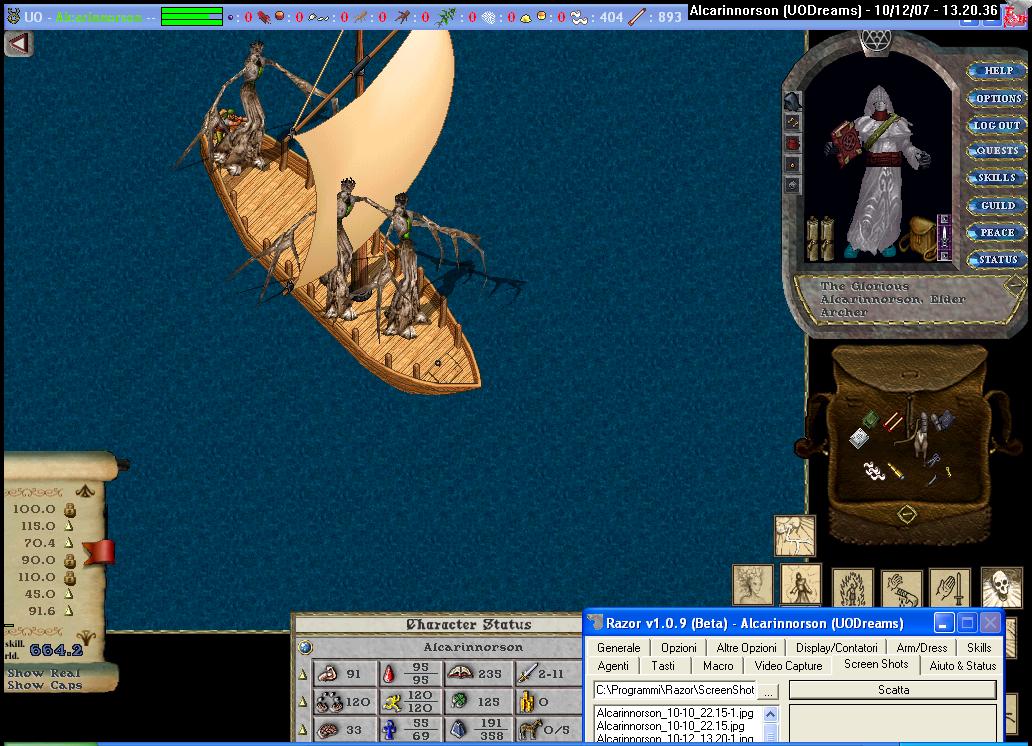Image resolution: width=1032 pixels, height=746 pixels.
Task: Open the backpack icon on paperdoll
Action: [x=919, y=238]
